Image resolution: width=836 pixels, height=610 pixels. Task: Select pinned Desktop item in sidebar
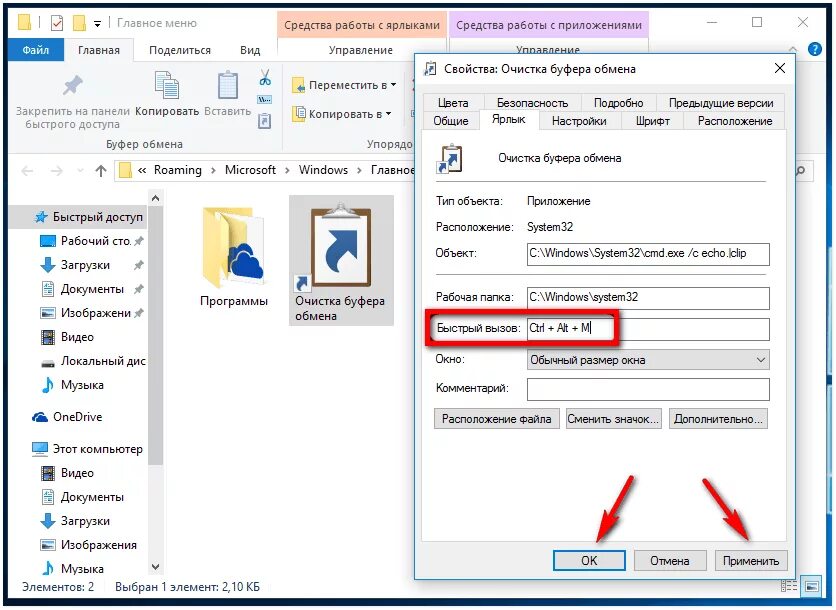pyautogui.click(x=92, y=241)
